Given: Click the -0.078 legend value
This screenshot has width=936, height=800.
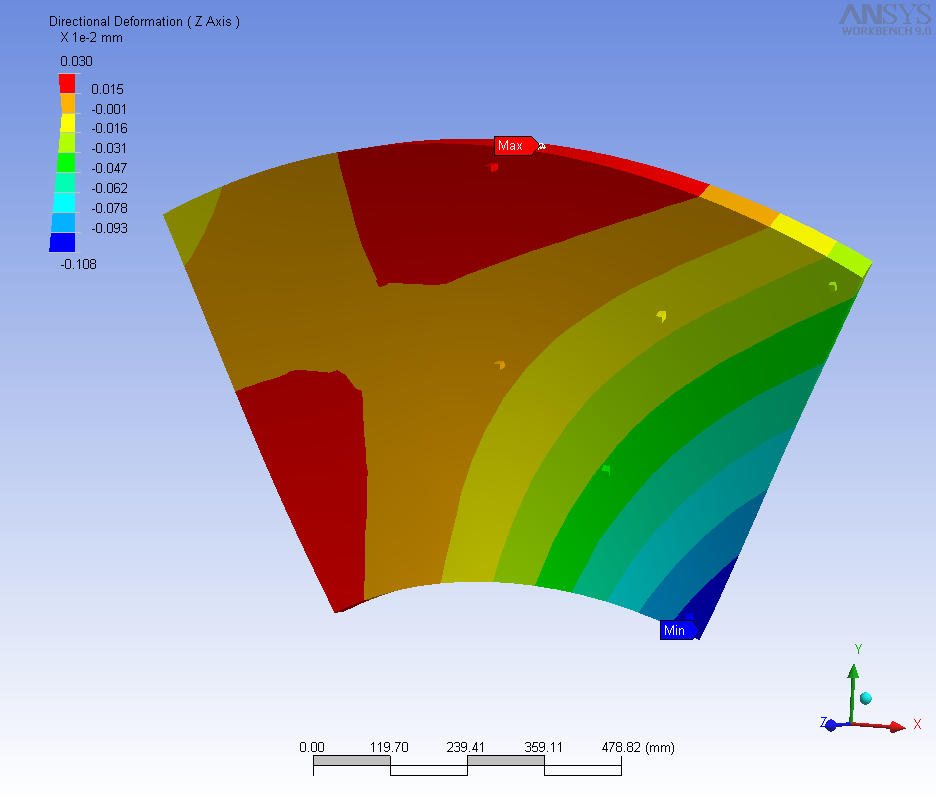Looking at the screenshot, I should [109, 208].
